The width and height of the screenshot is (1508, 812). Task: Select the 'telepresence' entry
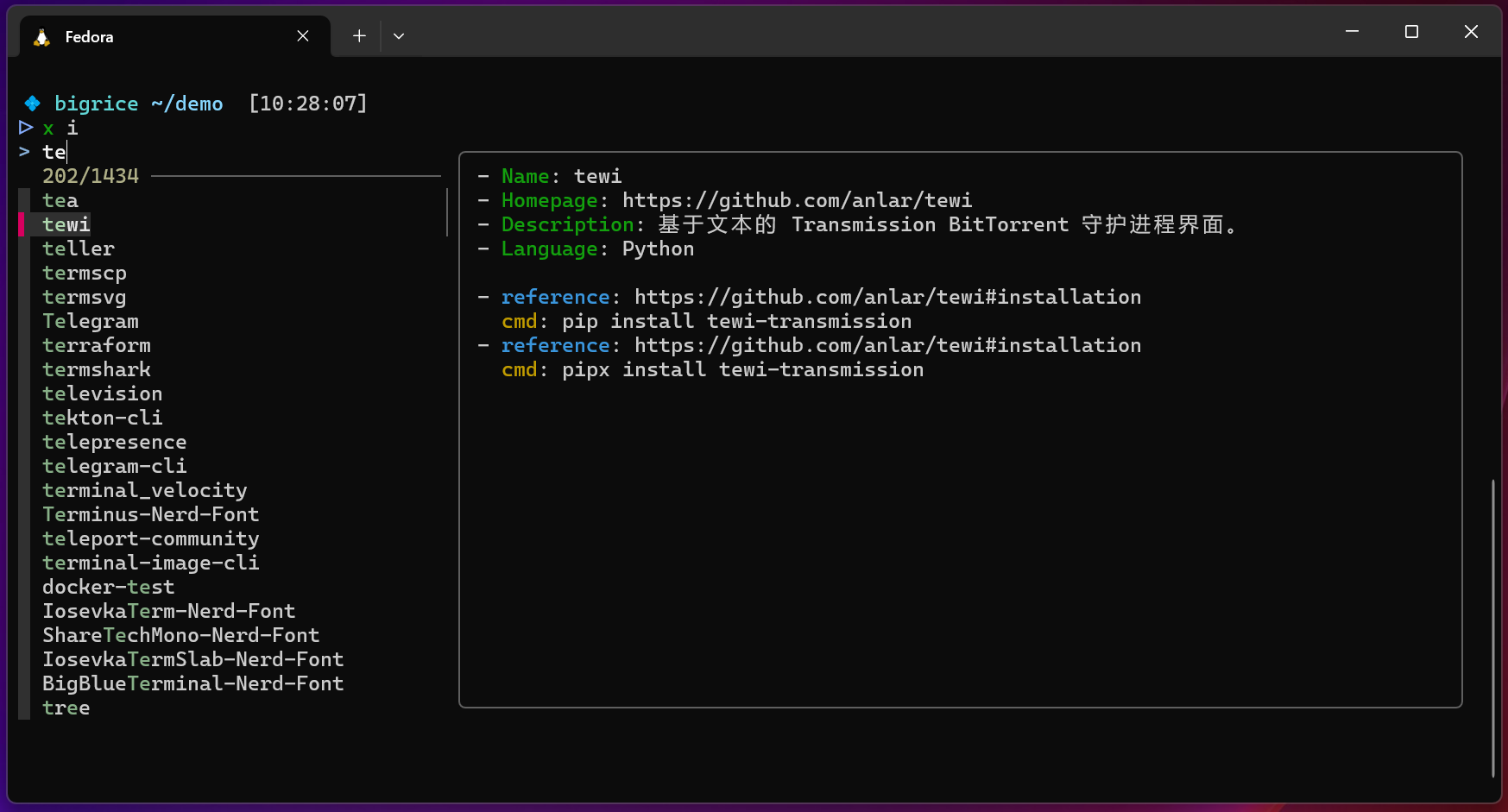pyautogui.click(x=115, y=442)
